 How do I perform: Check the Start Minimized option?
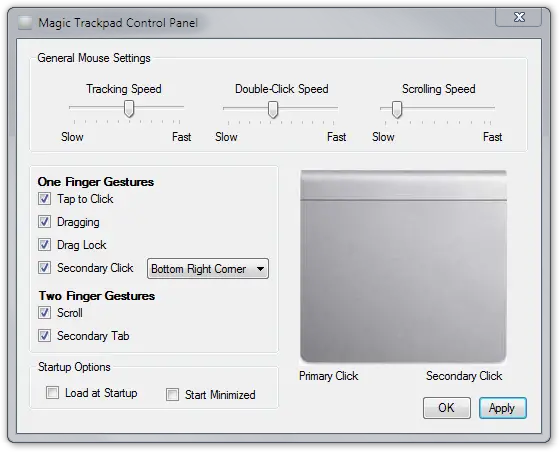172,395
